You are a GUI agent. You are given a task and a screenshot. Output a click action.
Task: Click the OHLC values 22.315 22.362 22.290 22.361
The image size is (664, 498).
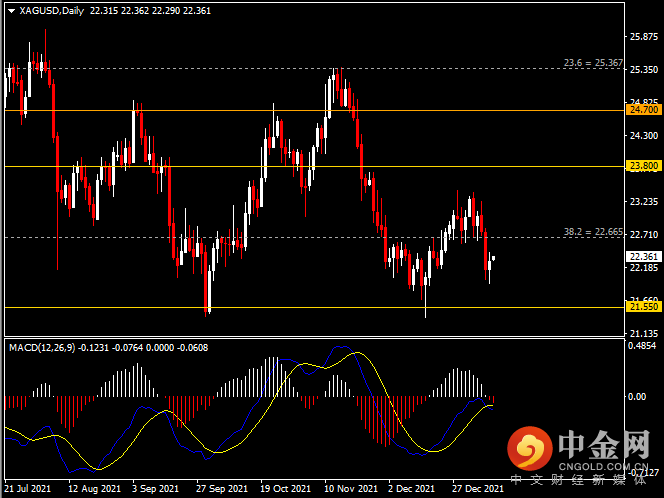[150, 11]
